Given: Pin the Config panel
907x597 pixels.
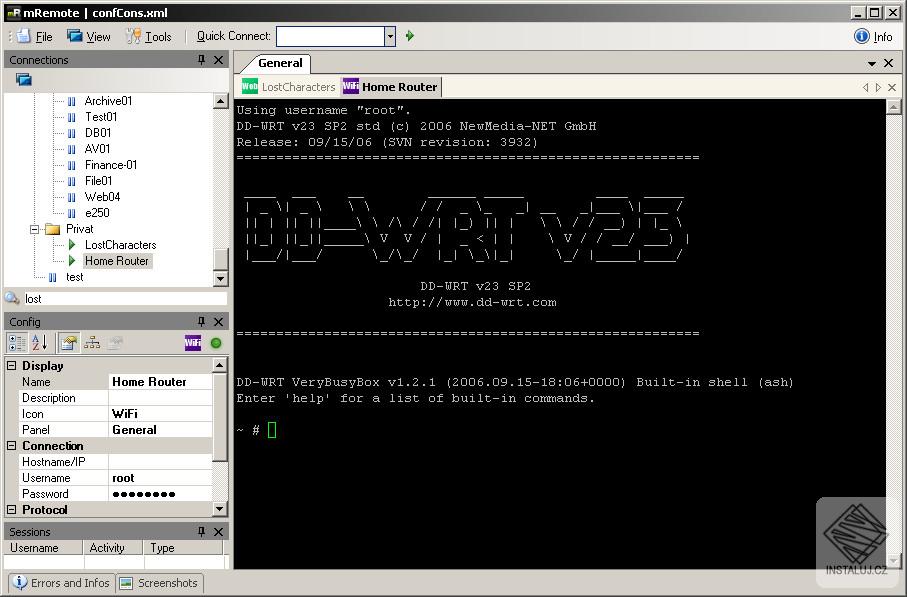Looking at the screenshot, I should (201, 321).
